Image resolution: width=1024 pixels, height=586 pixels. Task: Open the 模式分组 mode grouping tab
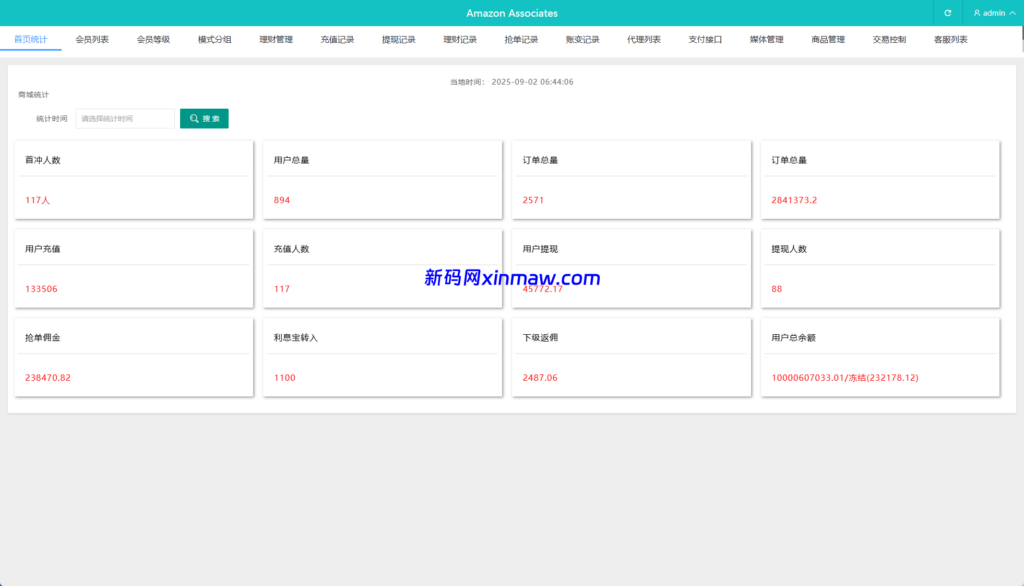(x=213, y=39)
